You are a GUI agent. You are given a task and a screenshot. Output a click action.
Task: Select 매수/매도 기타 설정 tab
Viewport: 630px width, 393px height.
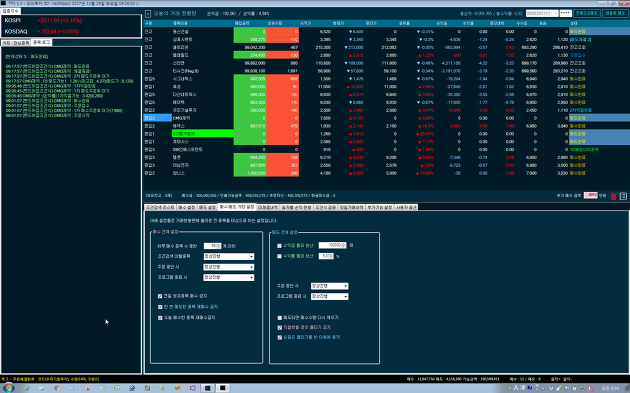[x=237, y=207]
